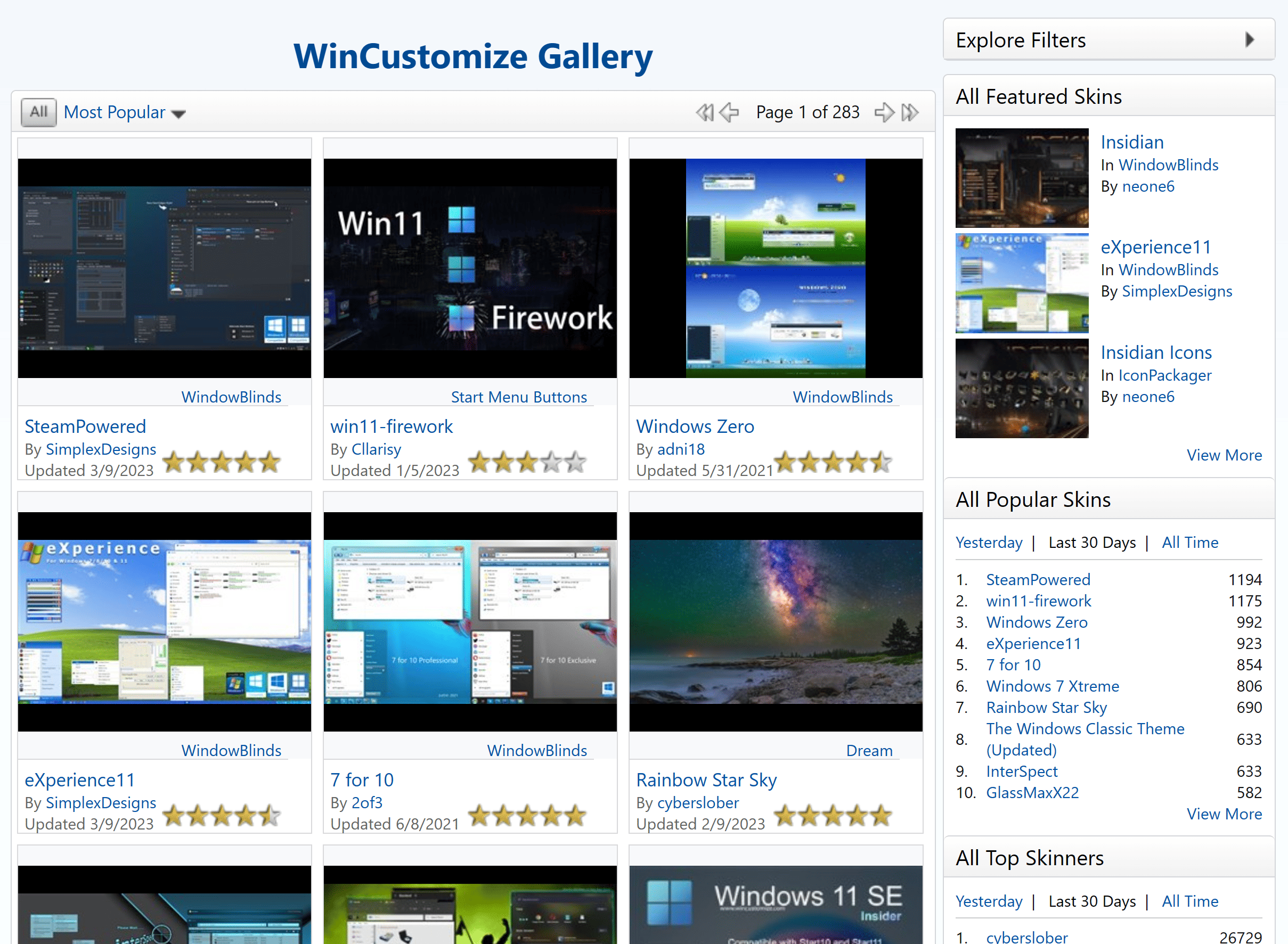The image size is (1288, 944).
Task: Open the Most Popular sort dropdown
Action: (124, 112)
